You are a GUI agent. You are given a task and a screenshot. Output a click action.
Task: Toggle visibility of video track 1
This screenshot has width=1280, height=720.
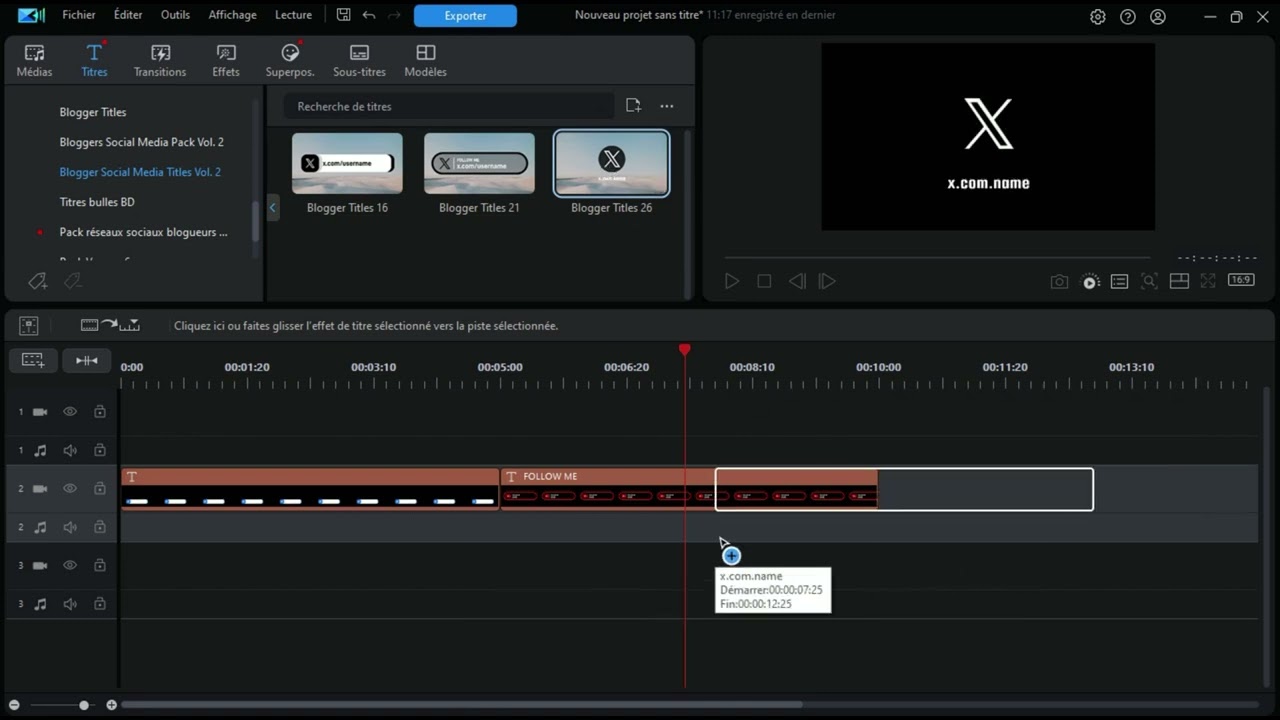[70, 412]
